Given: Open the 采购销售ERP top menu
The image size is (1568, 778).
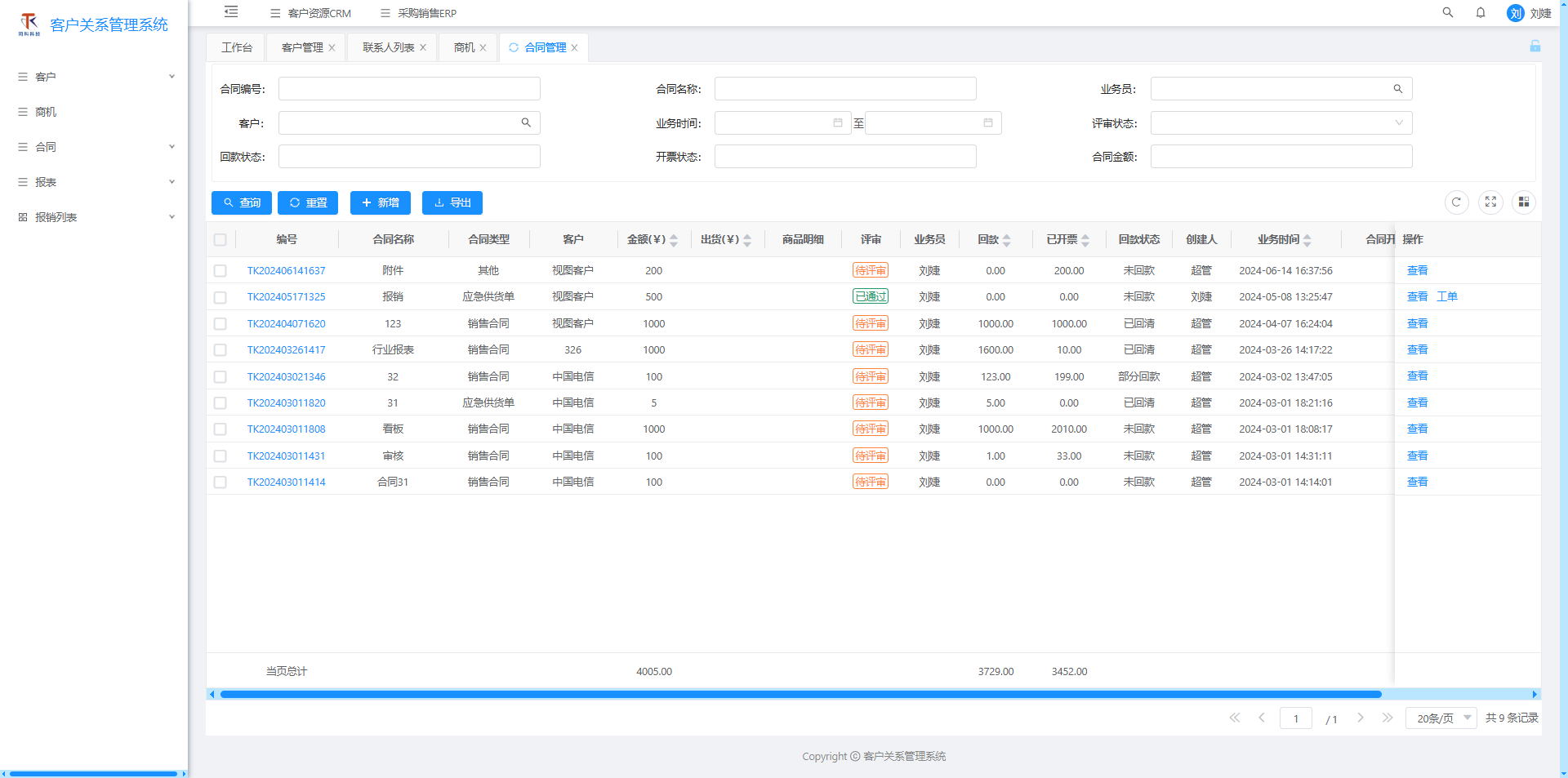Looking at the screenshot, I should (x=418, y=13).
